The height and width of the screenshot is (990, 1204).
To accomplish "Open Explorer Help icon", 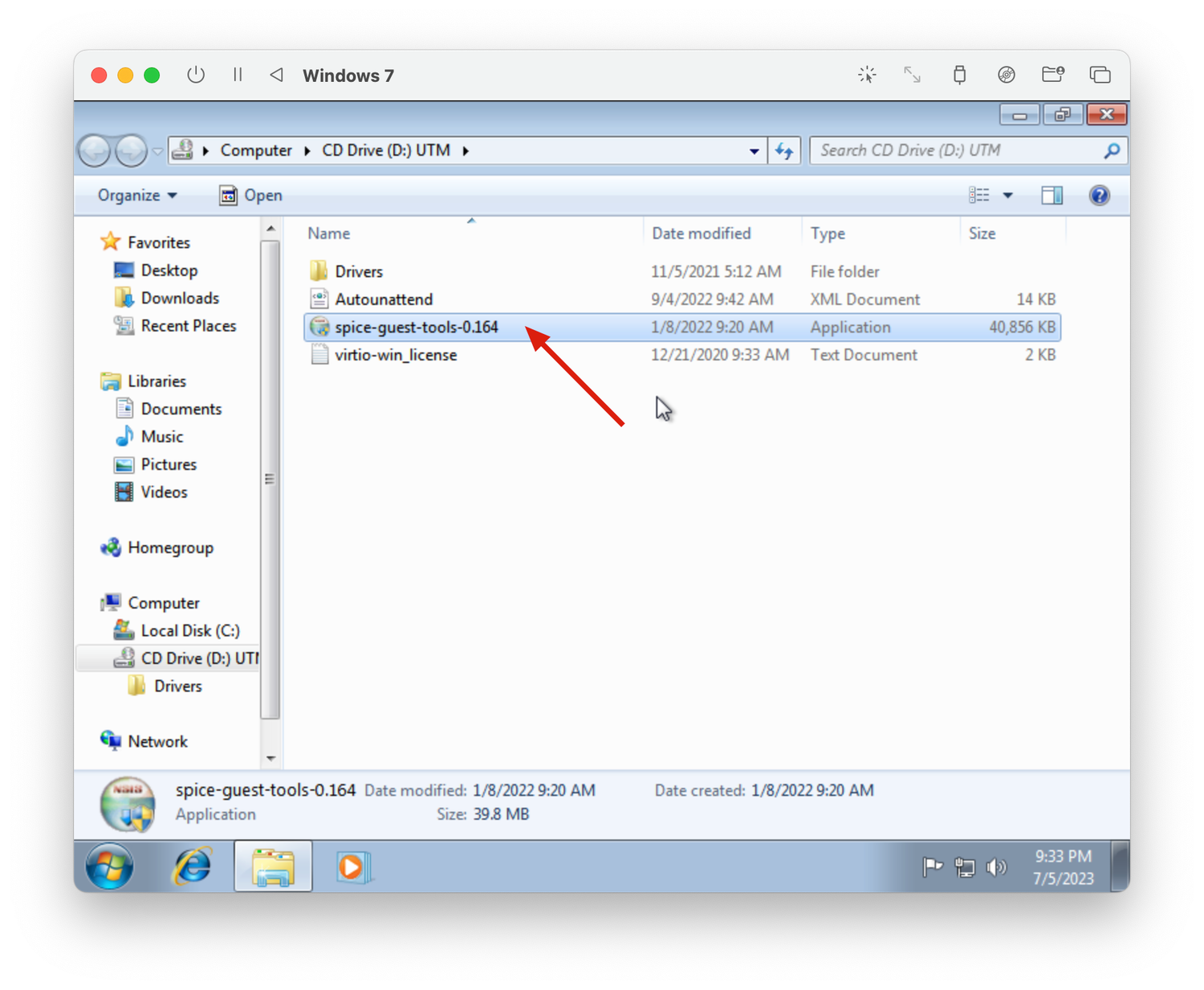I will 1099,195.
